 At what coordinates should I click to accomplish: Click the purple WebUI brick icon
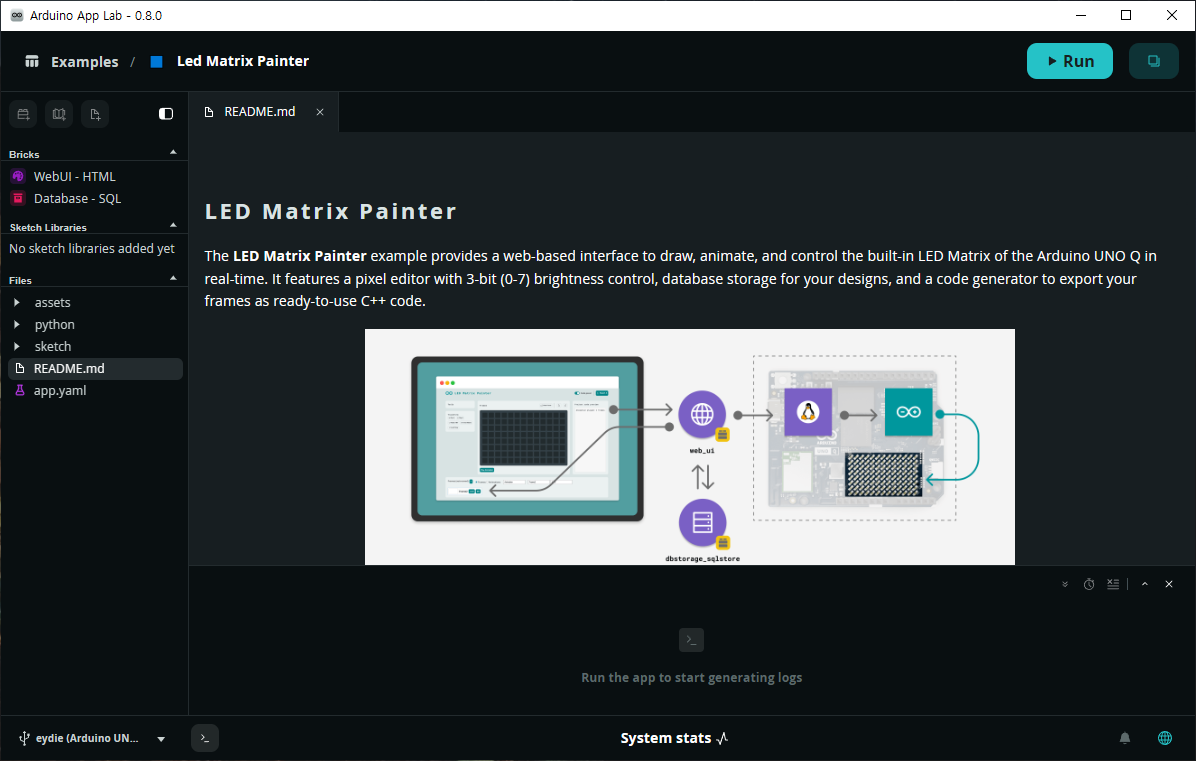click(x=18, y=176)
